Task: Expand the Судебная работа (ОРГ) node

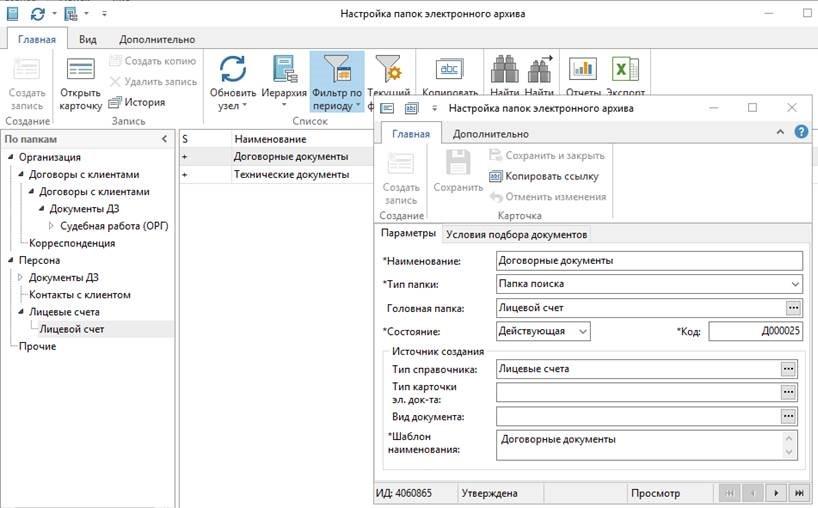Action: click(x=52, y=226)
